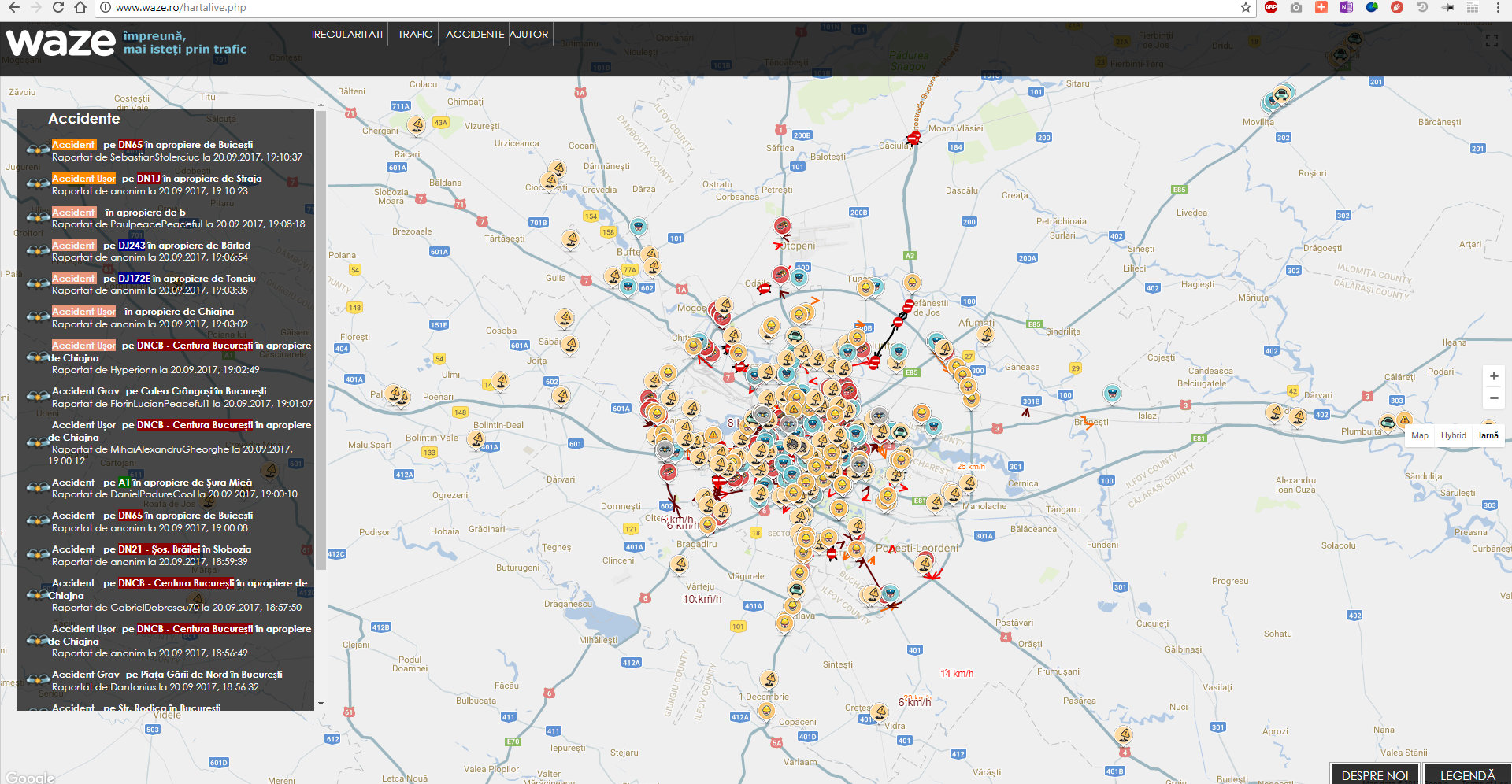Select Accident Ușor reported by Hyperionn
This screenshot has width=1512, height=784.
tap(171, 357)
